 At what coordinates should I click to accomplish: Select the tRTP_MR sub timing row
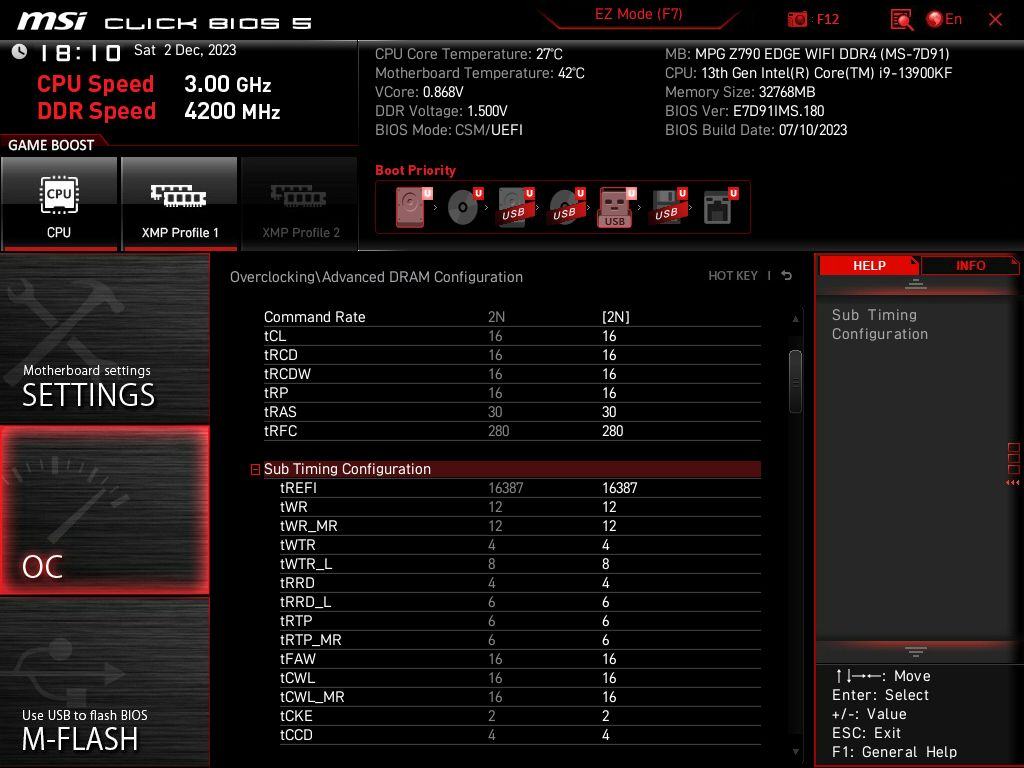(x=520, y=639)
